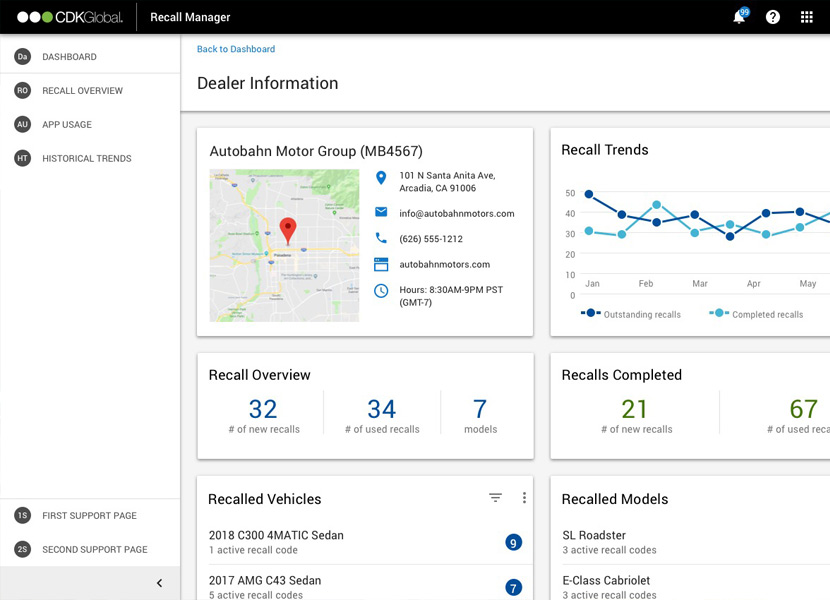The width and height of the screenshot is (830, 600).
Task: Click the 34 used recalls count
Action: [382, 409]
